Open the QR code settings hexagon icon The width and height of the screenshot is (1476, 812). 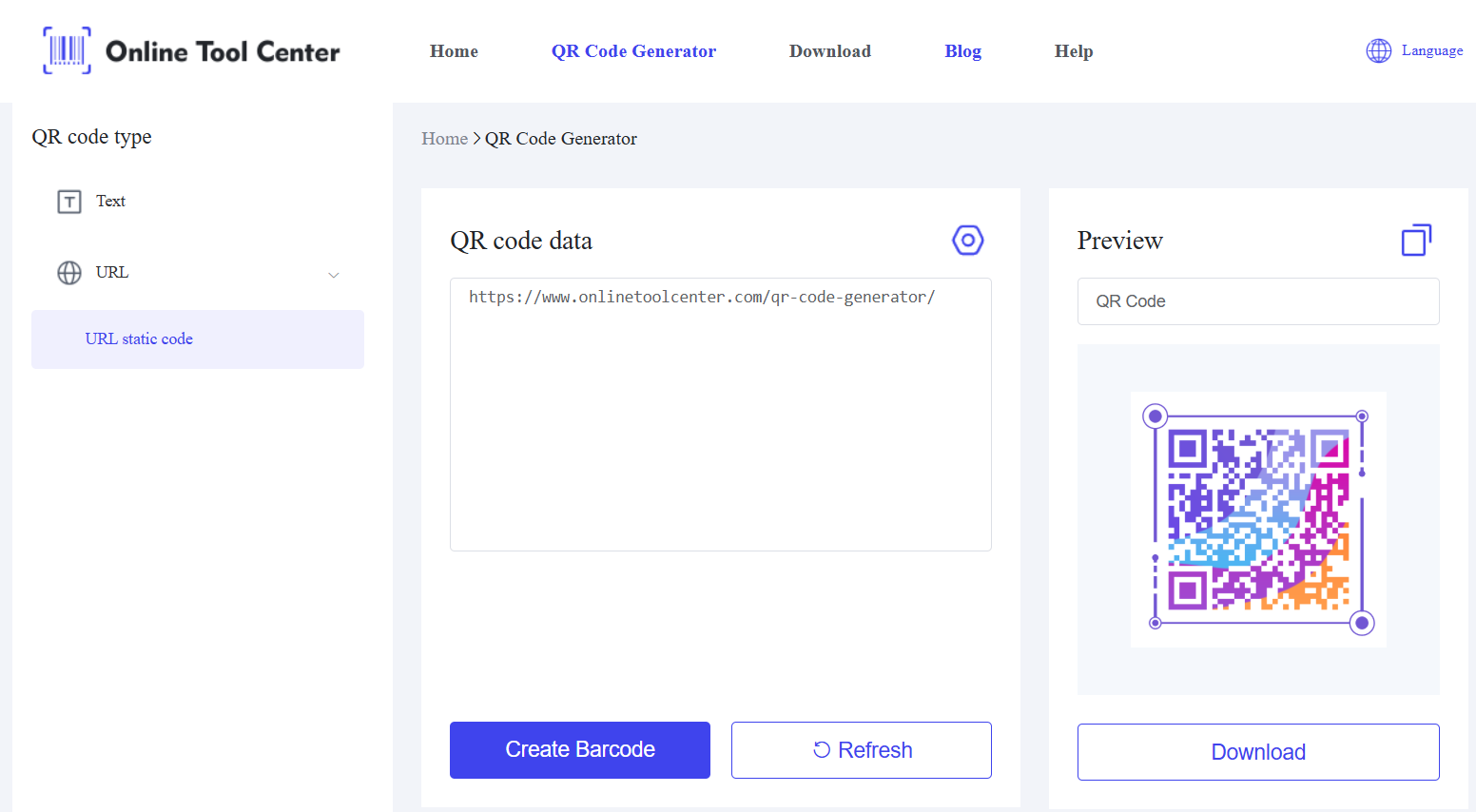968,241
